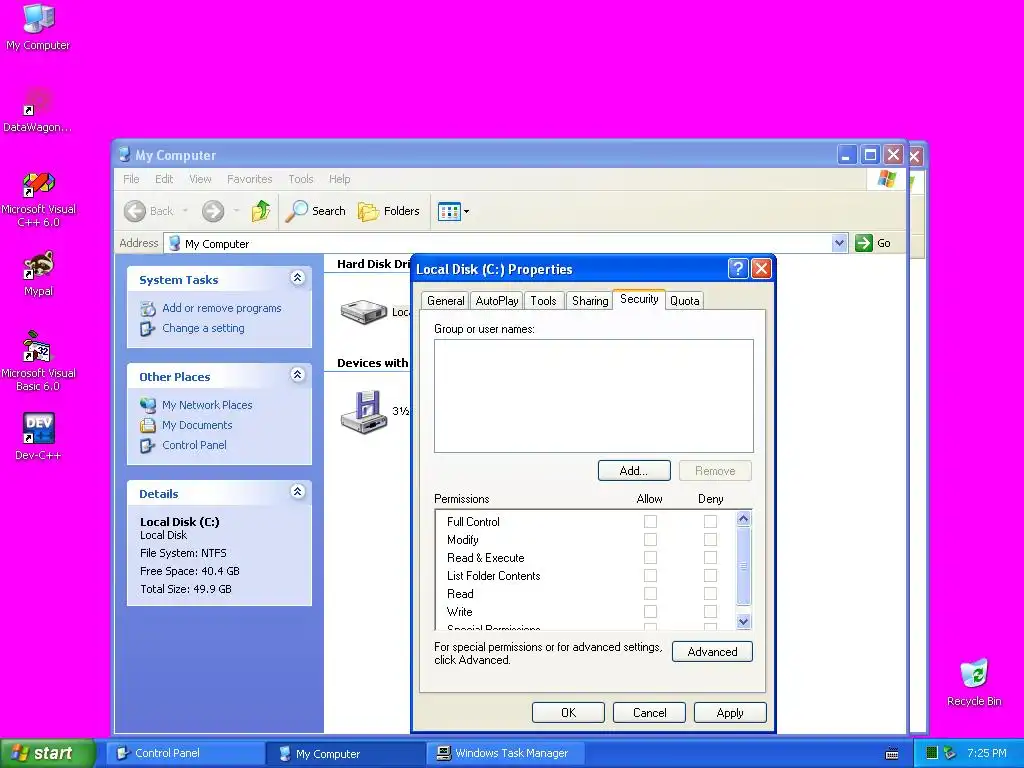Open My Computer desktop icon
1024x768 pixels.
[x=38, y=26]
